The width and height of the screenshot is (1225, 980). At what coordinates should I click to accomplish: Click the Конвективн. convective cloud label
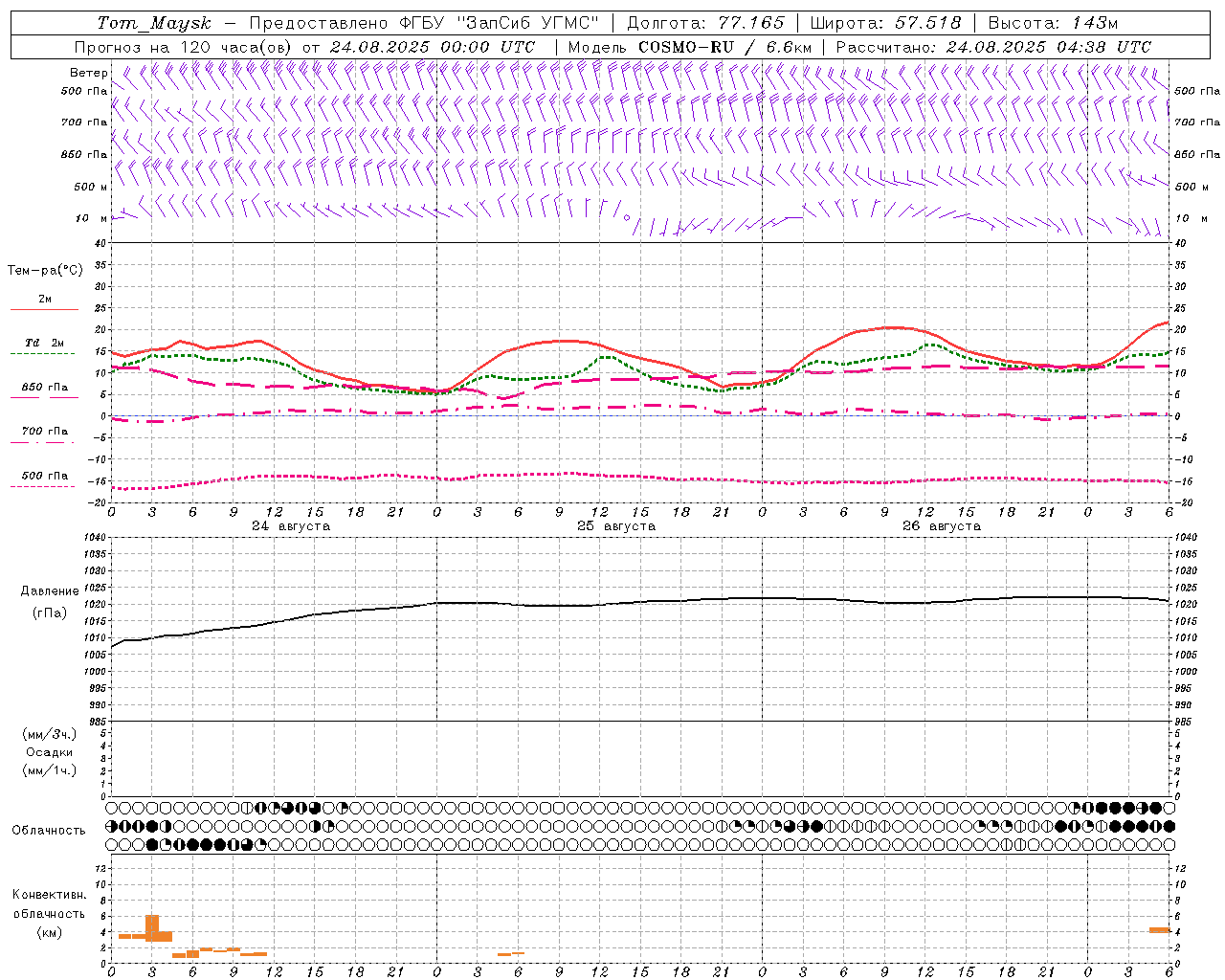pyautogui.click(x=50, y=895)
